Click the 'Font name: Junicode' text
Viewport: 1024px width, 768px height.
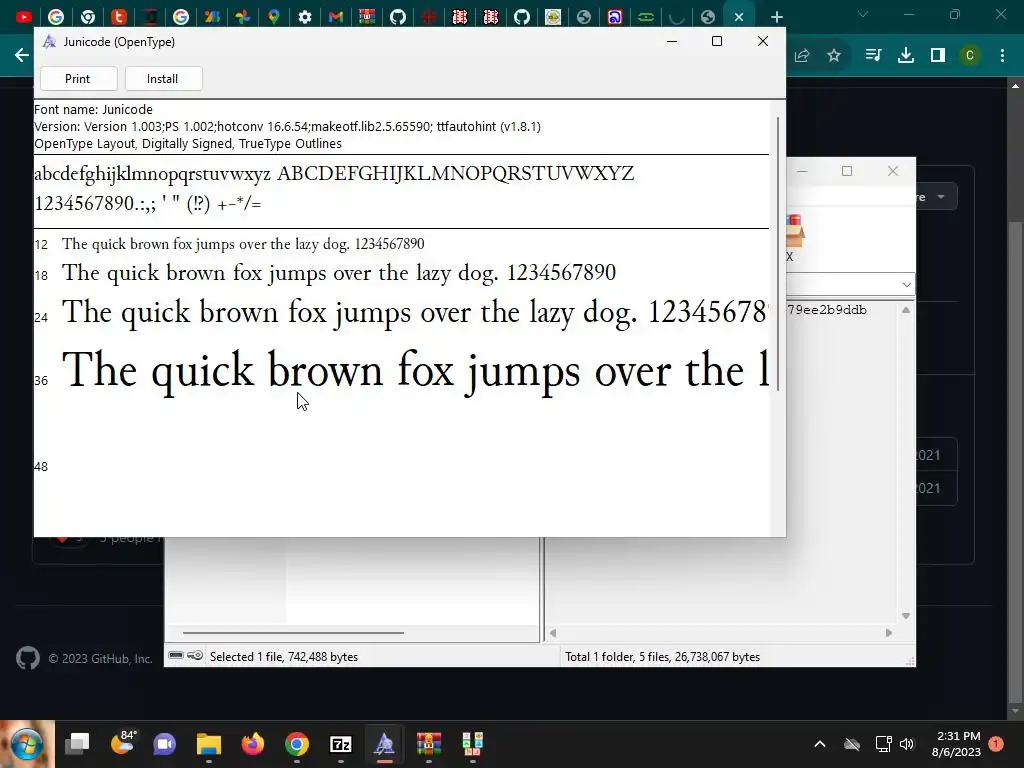93,110
